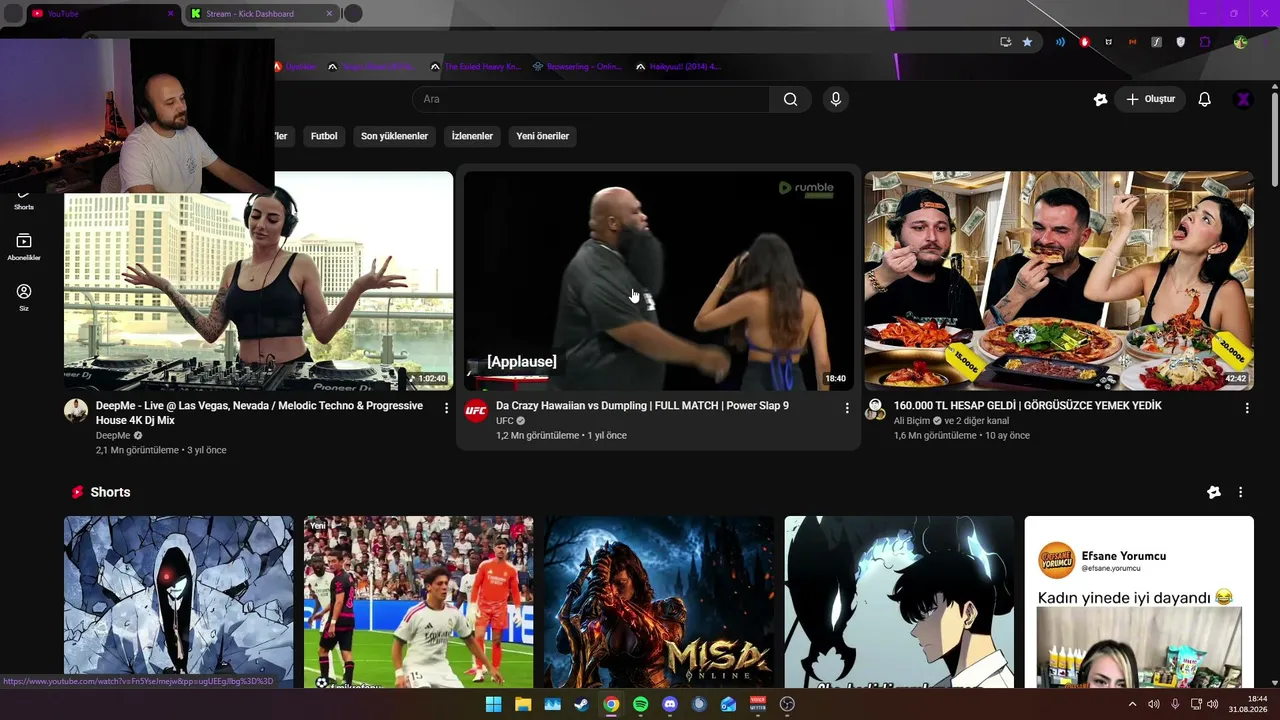
Task: Open the UFC channel avatar
Action: 476,411
